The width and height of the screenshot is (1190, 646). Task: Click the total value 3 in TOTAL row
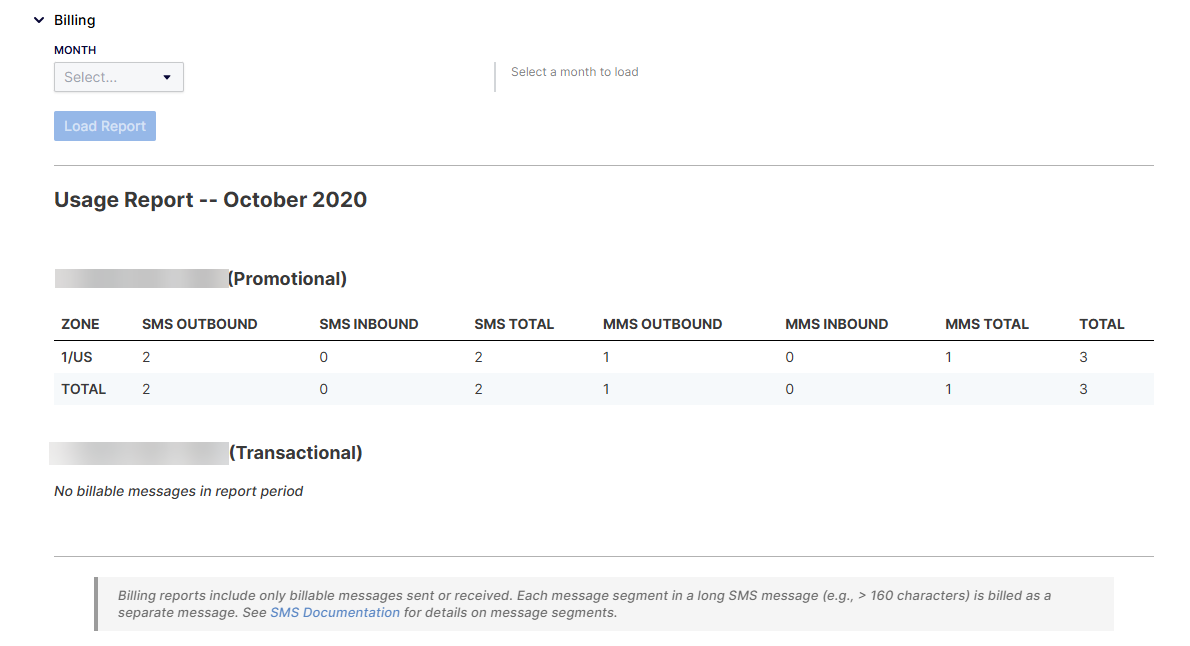1084,389
